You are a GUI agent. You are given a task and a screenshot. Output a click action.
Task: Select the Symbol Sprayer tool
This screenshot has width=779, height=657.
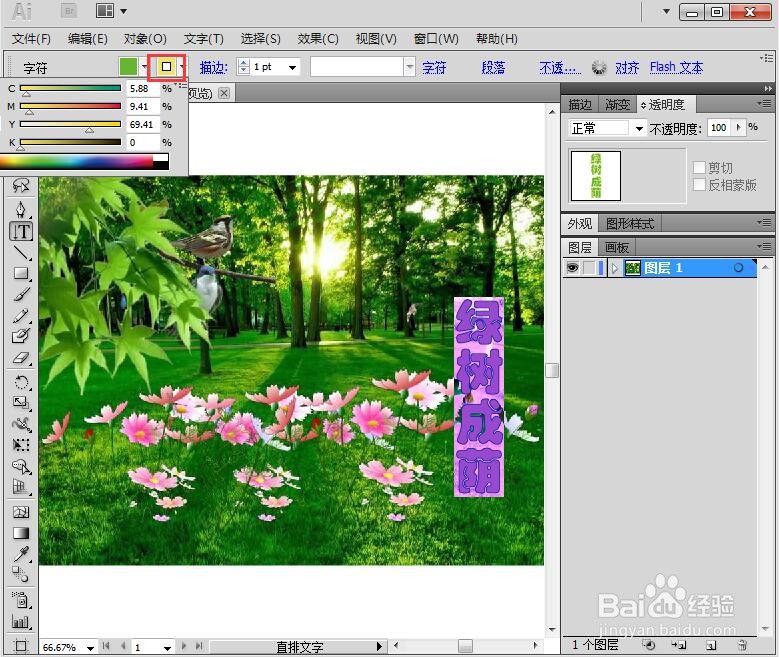click(21, 600)
